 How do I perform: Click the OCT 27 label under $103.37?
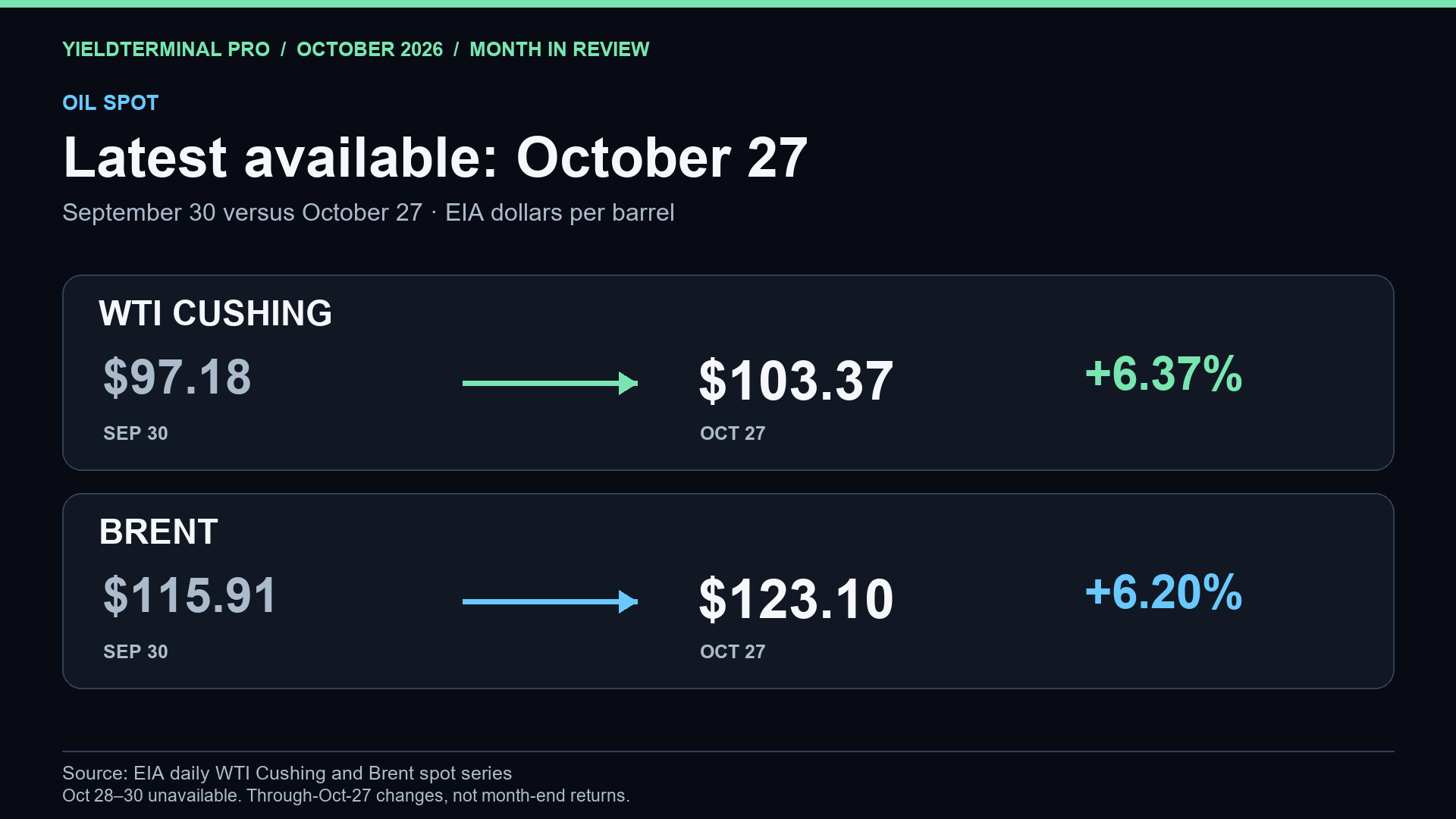point(733,433)
